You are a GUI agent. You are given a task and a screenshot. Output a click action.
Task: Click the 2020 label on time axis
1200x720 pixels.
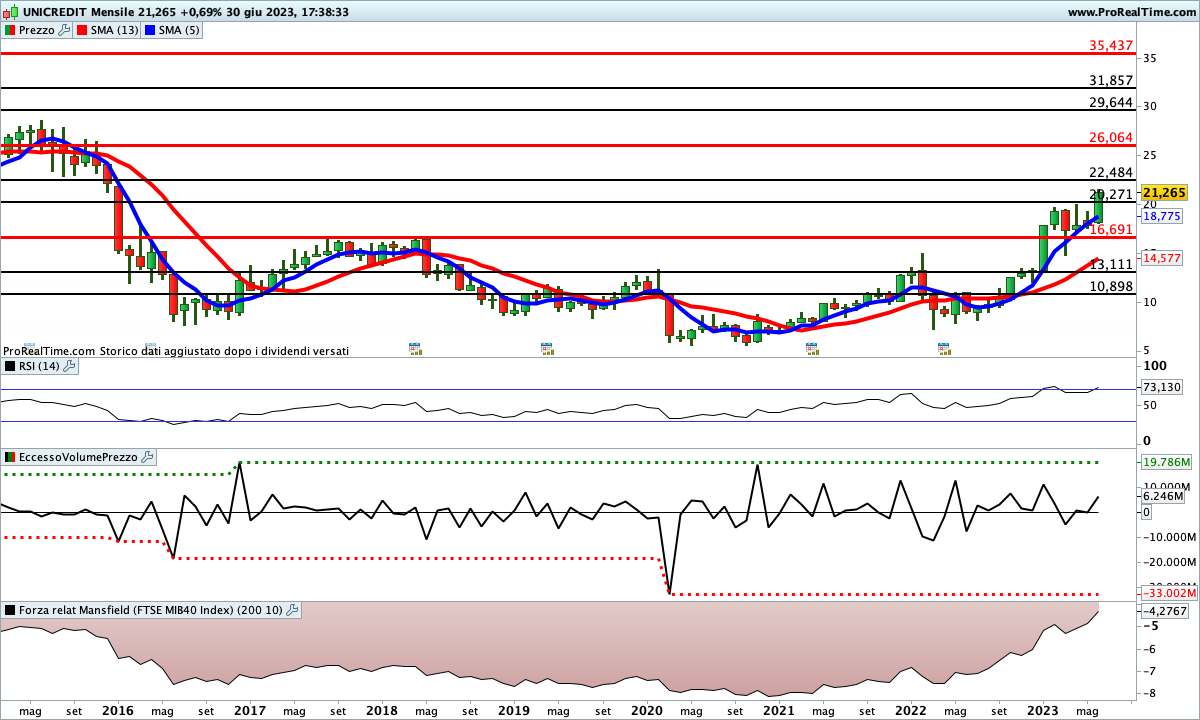[x=646, y=711]
